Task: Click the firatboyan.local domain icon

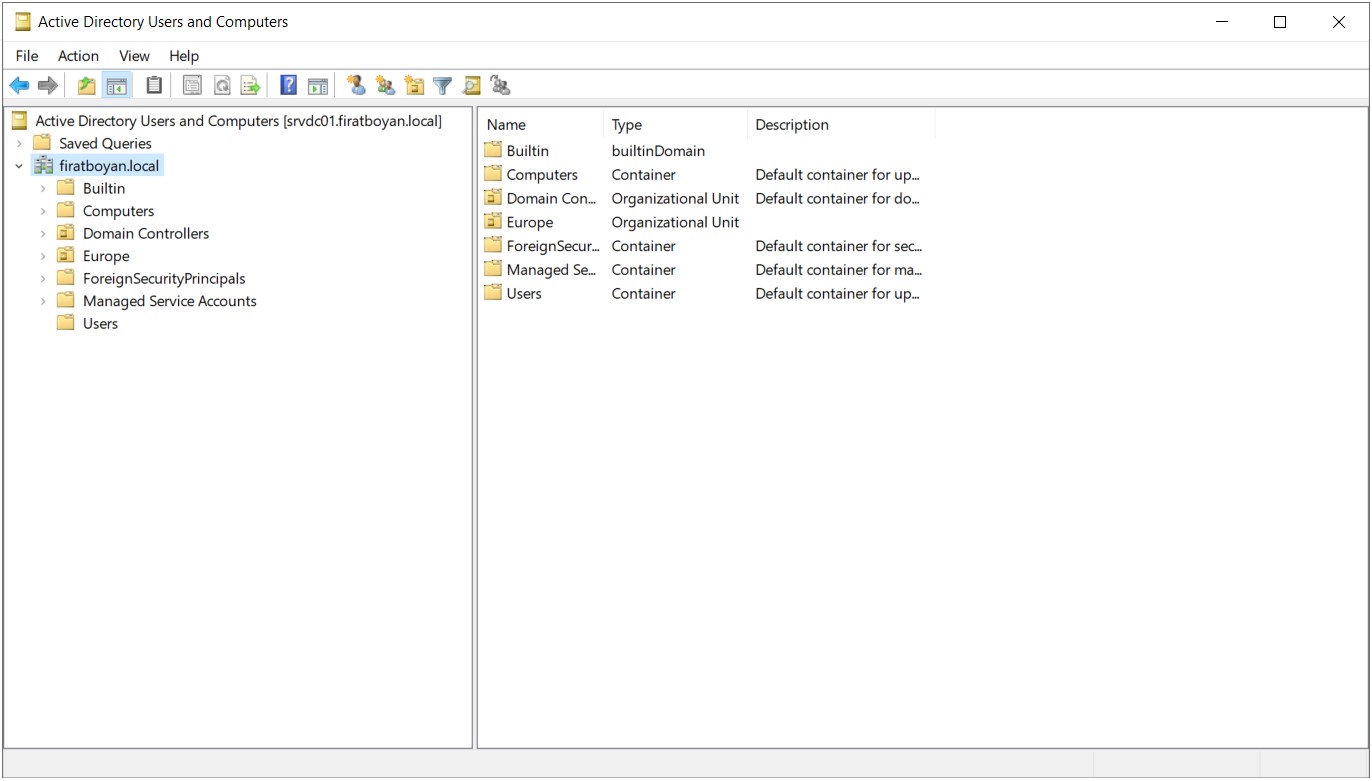Action: click(43, 165)
